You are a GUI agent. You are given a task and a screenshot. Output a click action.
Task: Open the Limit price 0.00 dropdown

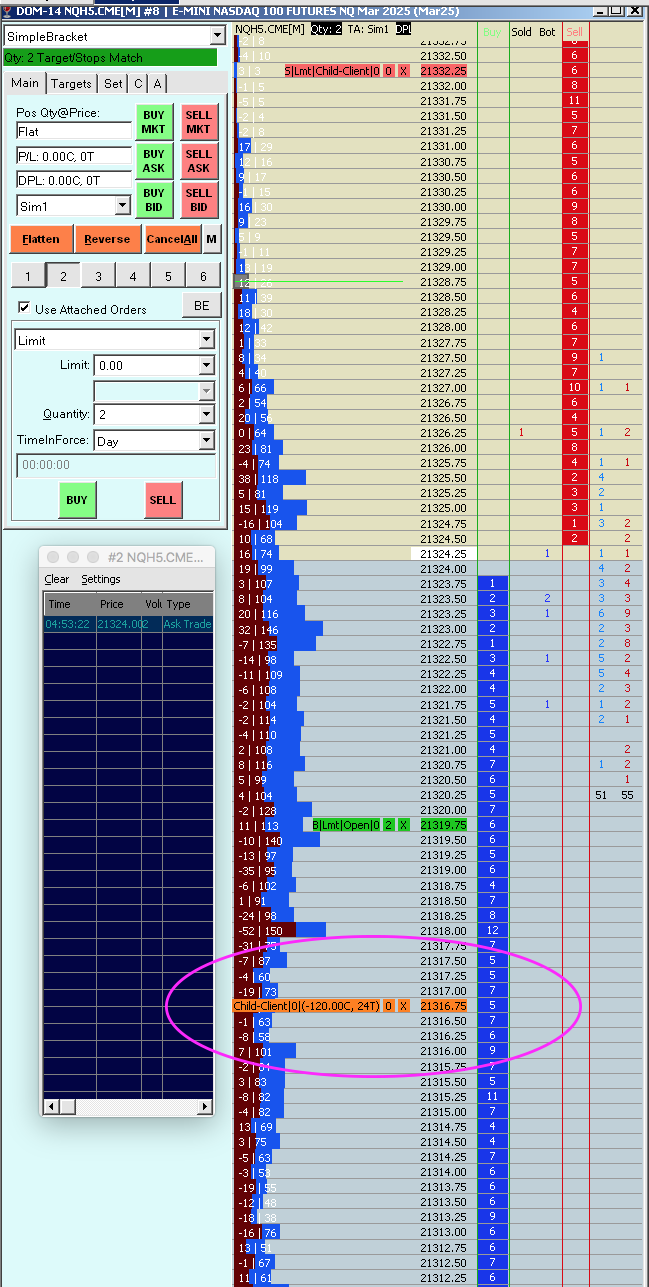pyautogui.click(x=206, y=366)
